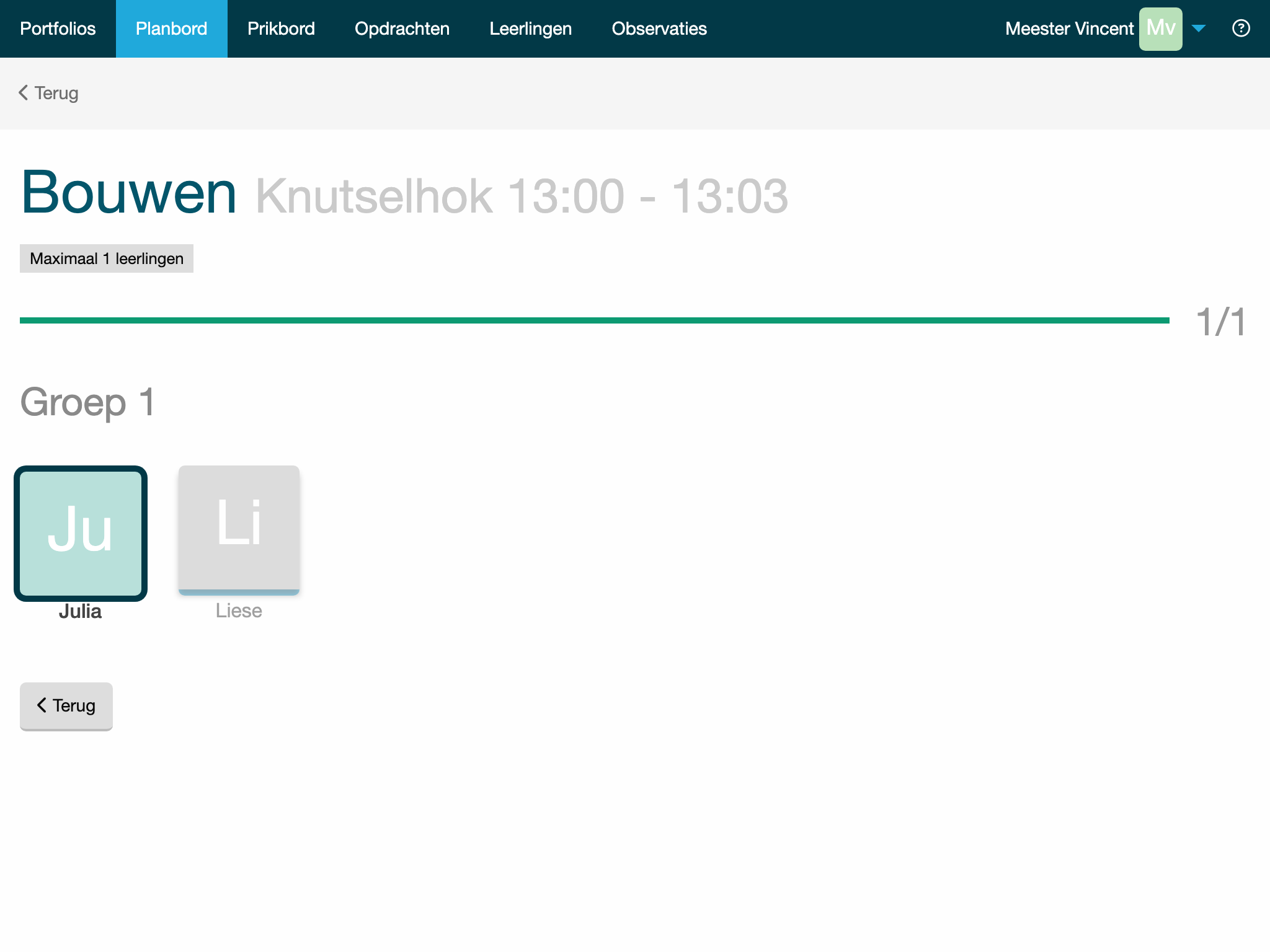Click the Meester Vincent username
The width and height of the screenshot is (1270, 952).
coord(1069,29)
